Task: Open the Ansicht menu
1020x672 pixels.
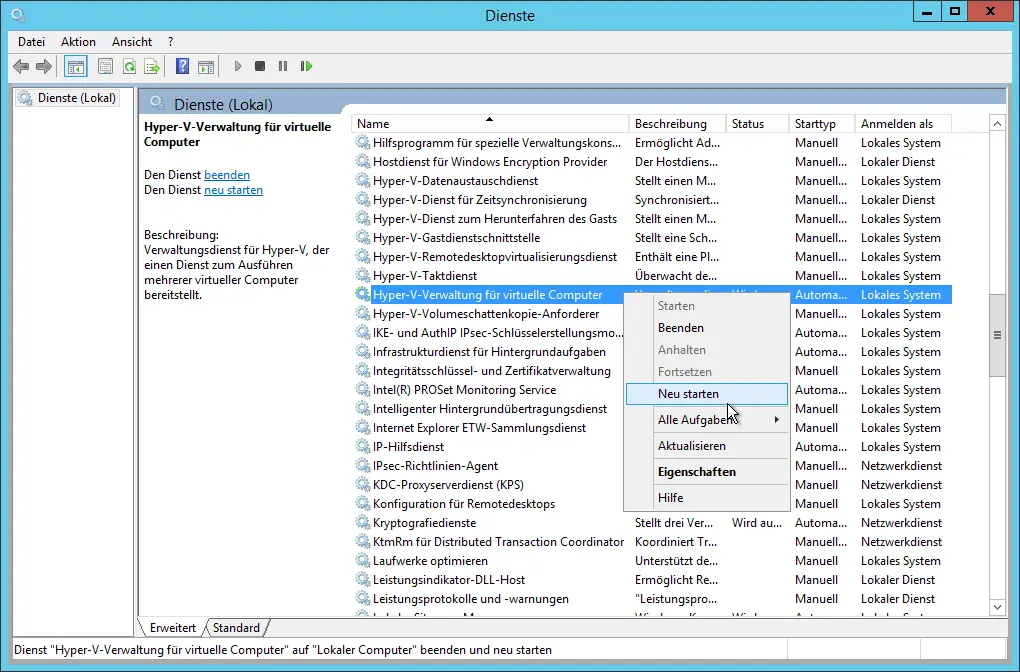Action: (x=131, y=42)
